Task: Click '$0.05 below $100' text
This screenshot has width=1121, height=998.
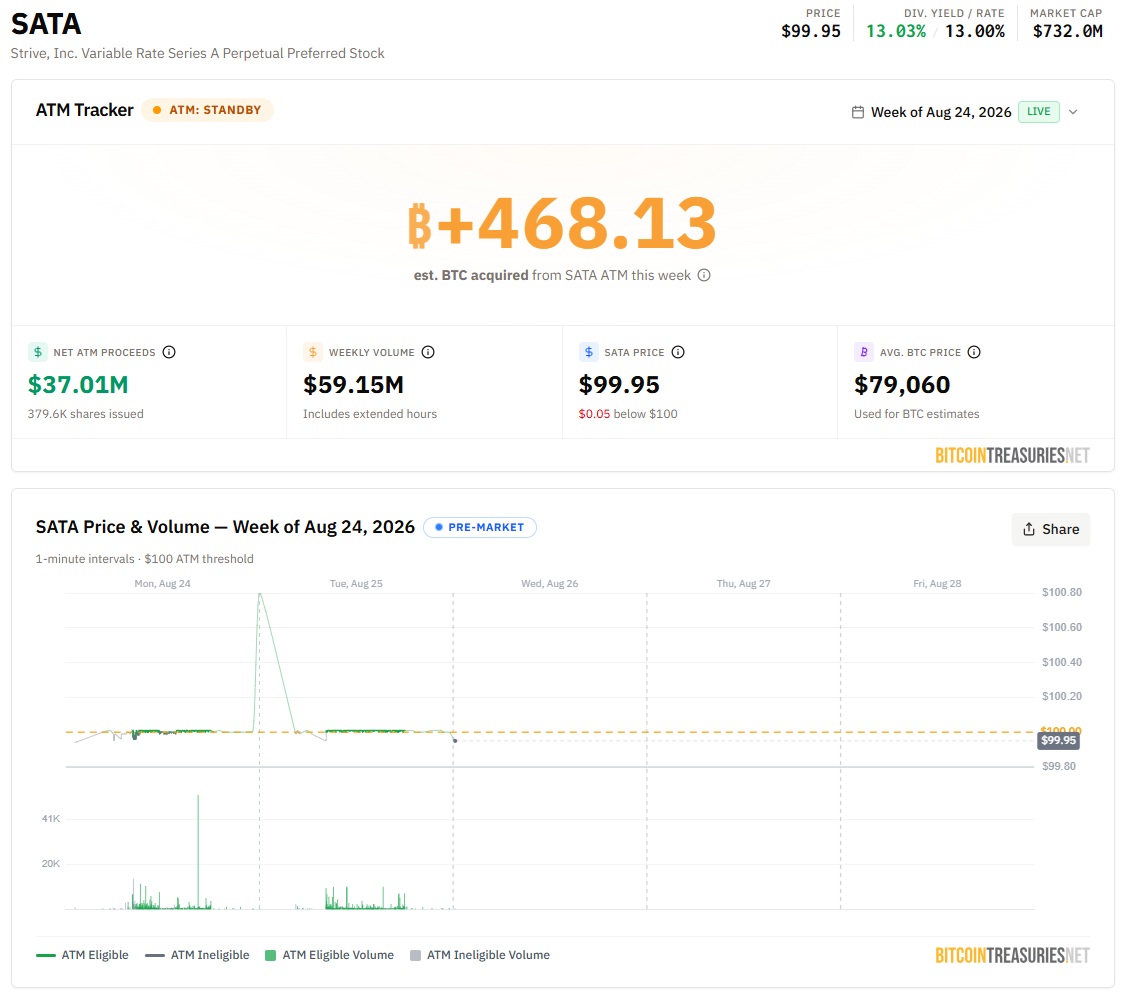Action: (628, 414)
